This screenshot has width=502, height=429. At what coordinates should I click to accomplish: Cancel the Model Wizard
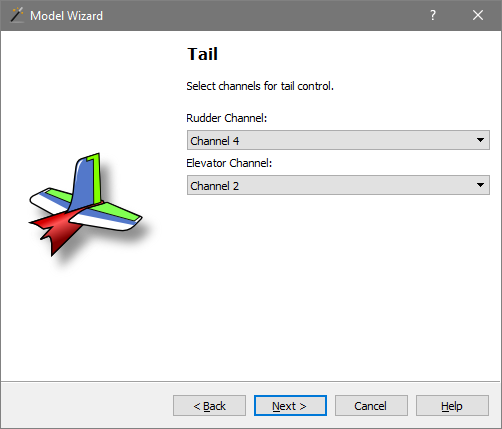click(x=371, y=406)
